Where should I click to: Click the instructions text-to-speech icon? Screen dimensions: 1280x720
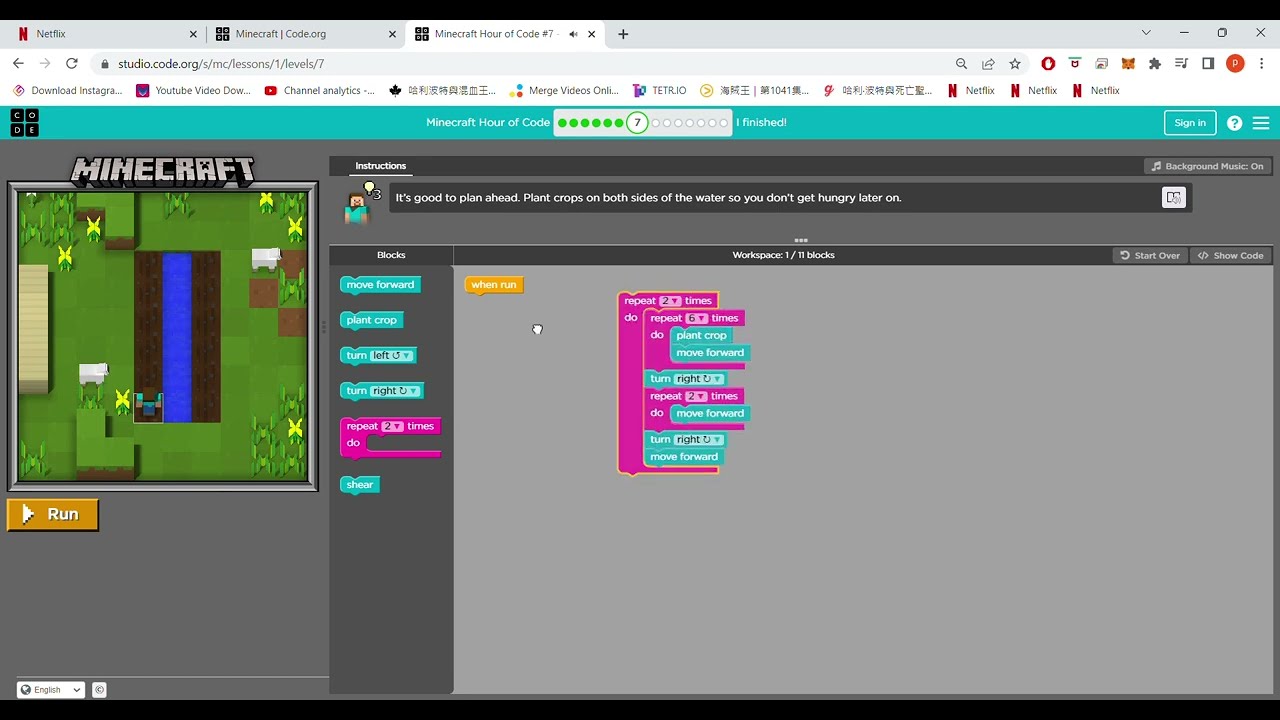(1173, 197)
